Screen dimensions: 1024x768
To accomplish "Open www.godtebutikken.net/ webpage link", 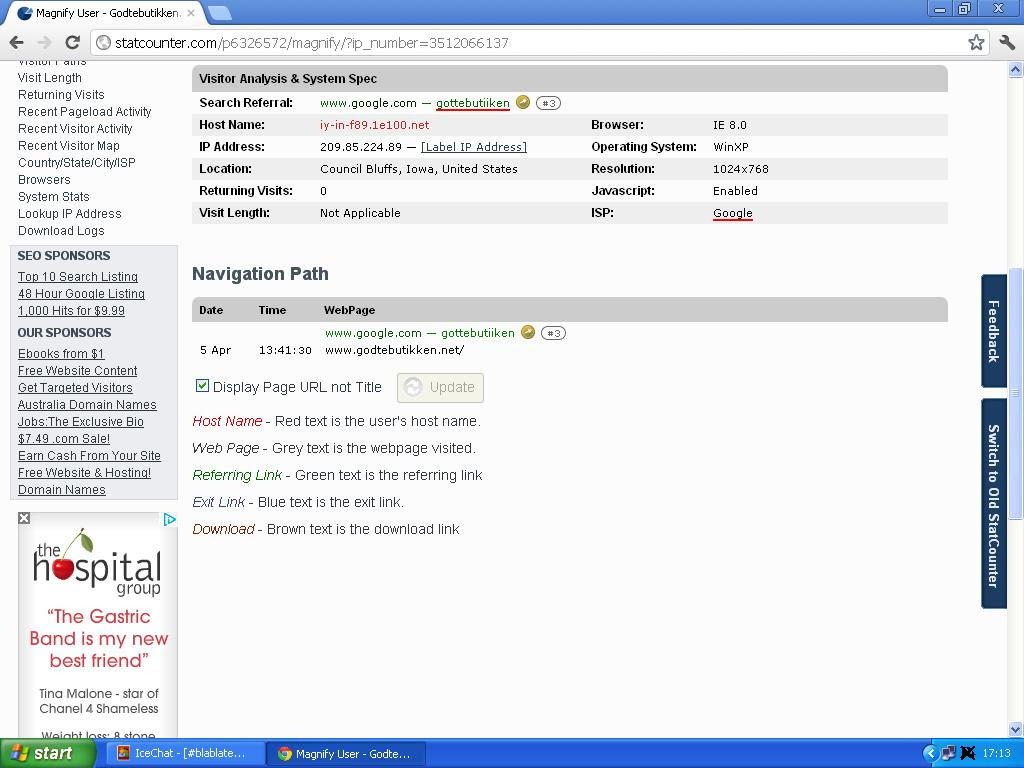I will tap(394, 350).
